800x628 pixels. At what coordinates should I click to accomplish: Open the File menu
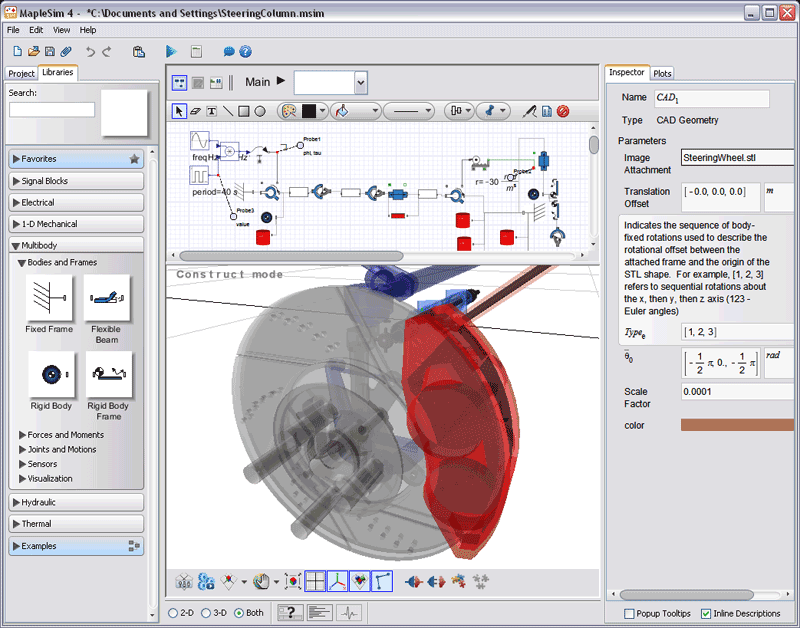point(13,30)
